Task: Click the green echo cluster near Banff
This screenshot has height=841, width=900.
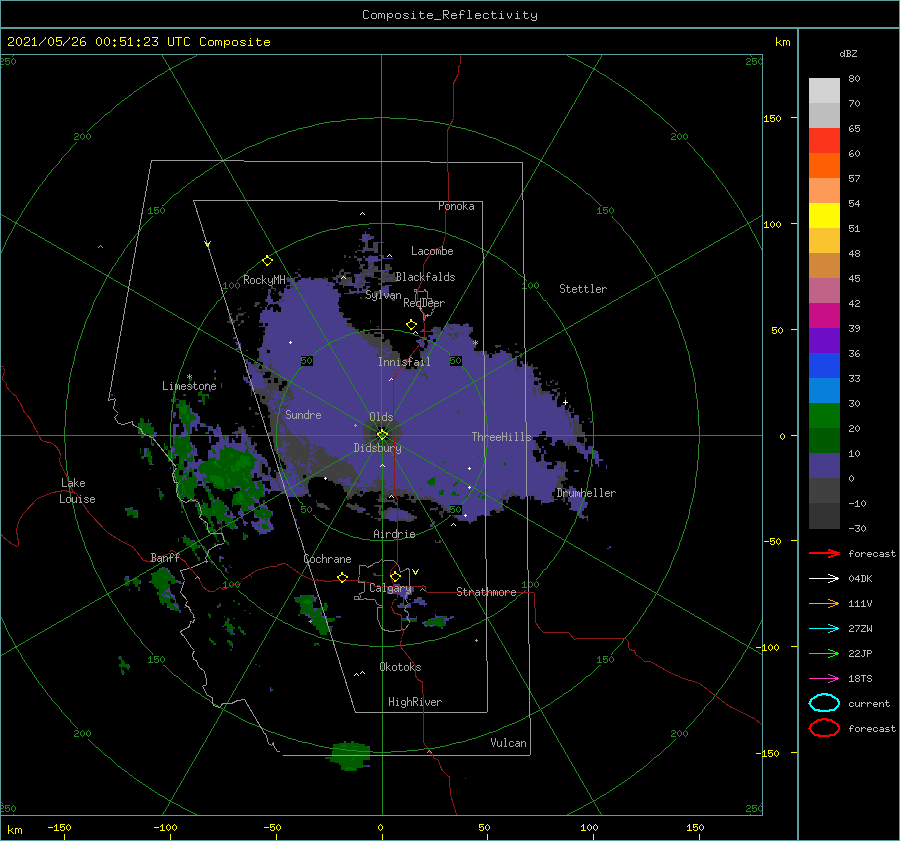Action: coord(165,587)
